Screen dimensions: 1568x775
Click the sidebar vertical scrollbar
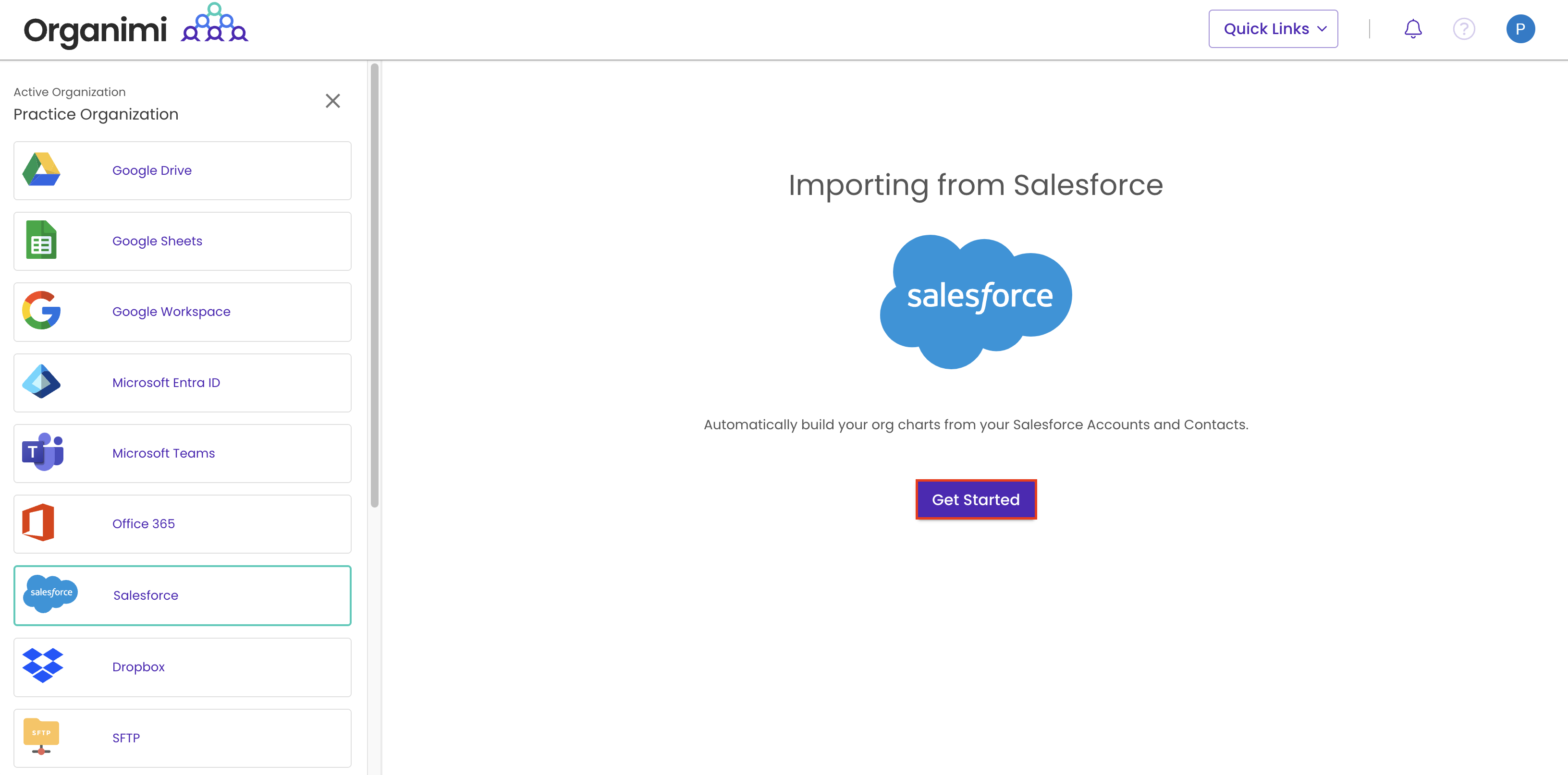tap(374, 285)
